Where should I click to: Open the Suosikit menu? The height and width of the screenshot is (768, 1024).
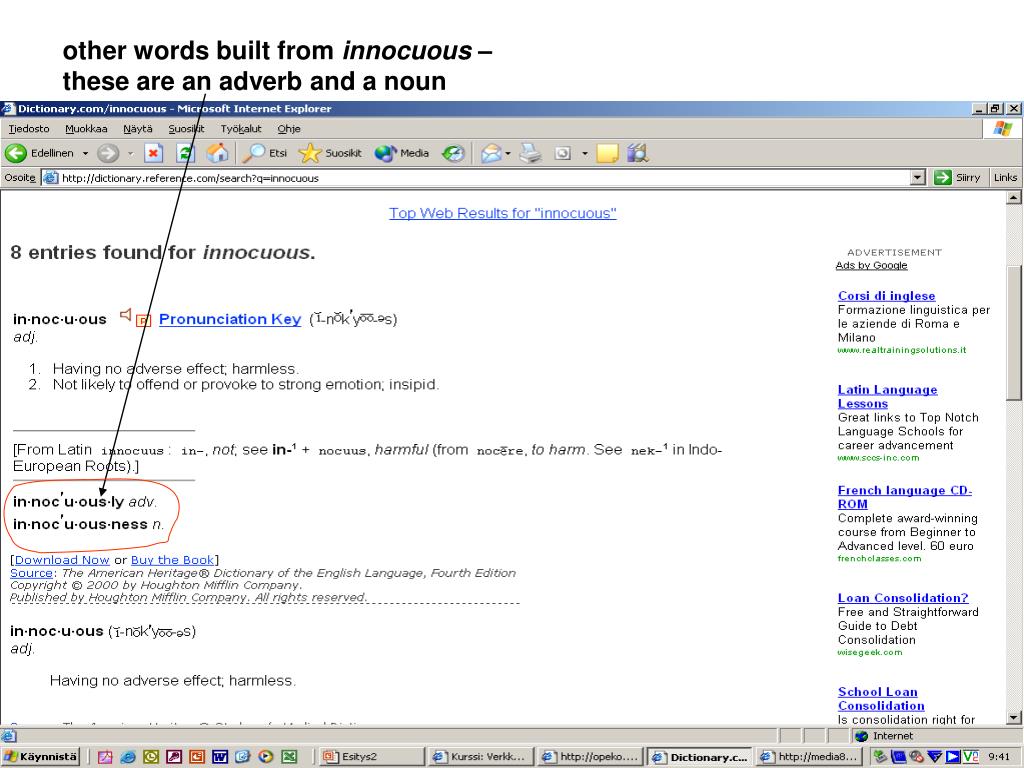click(x=186, y=129)
